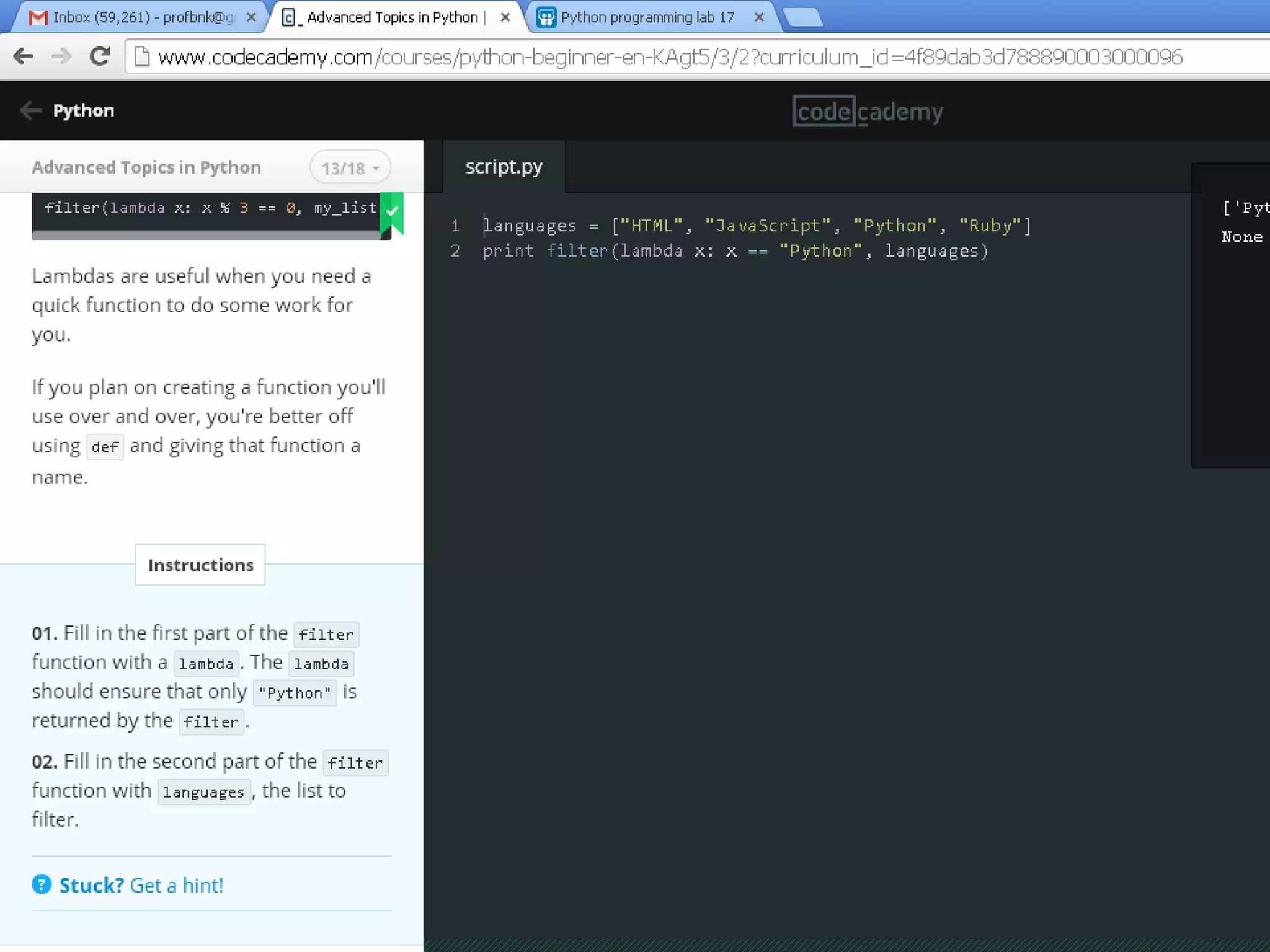This screenshot has width=1270, height=952.
Task: Click the 'Lambdas are useful' paragraph
Action: tap(202, 305)
